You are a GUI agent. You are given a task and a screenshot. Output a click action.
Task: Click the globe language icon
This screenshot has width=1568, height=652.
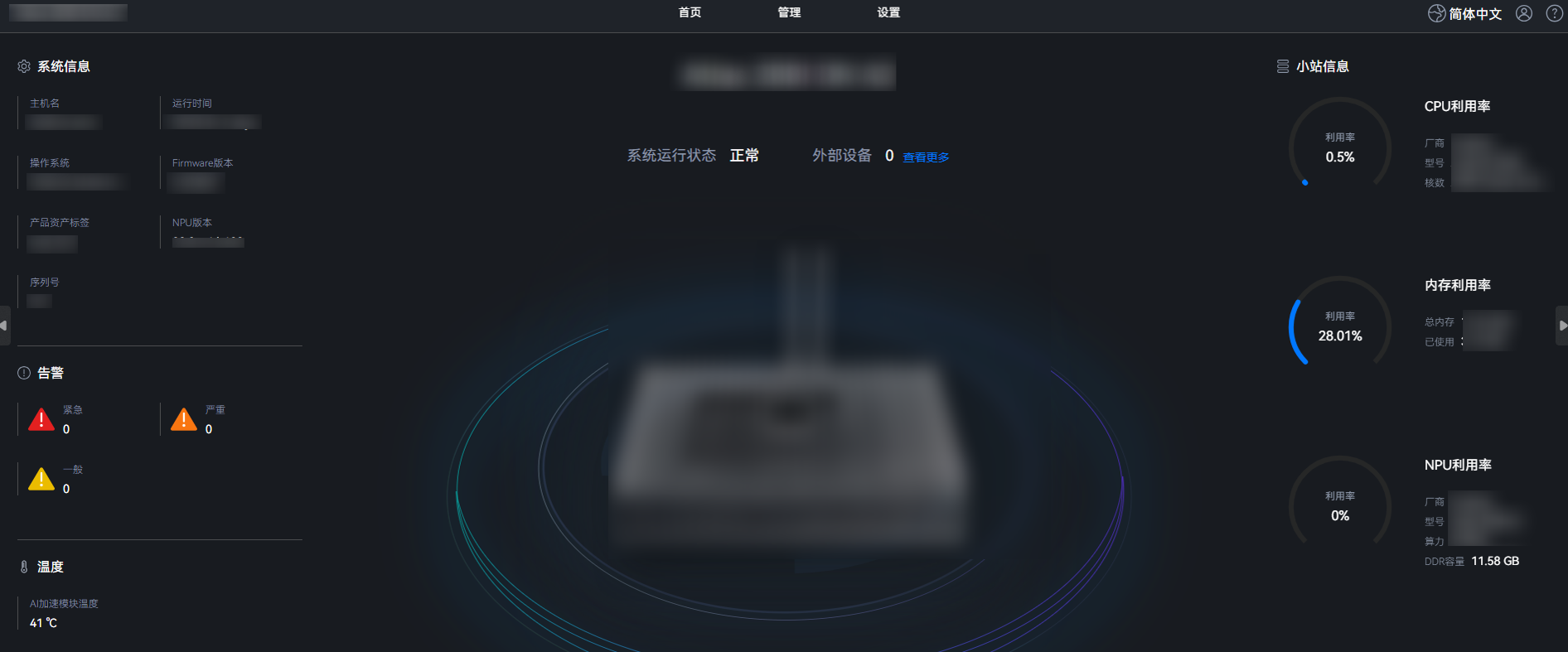(1436, 13)
